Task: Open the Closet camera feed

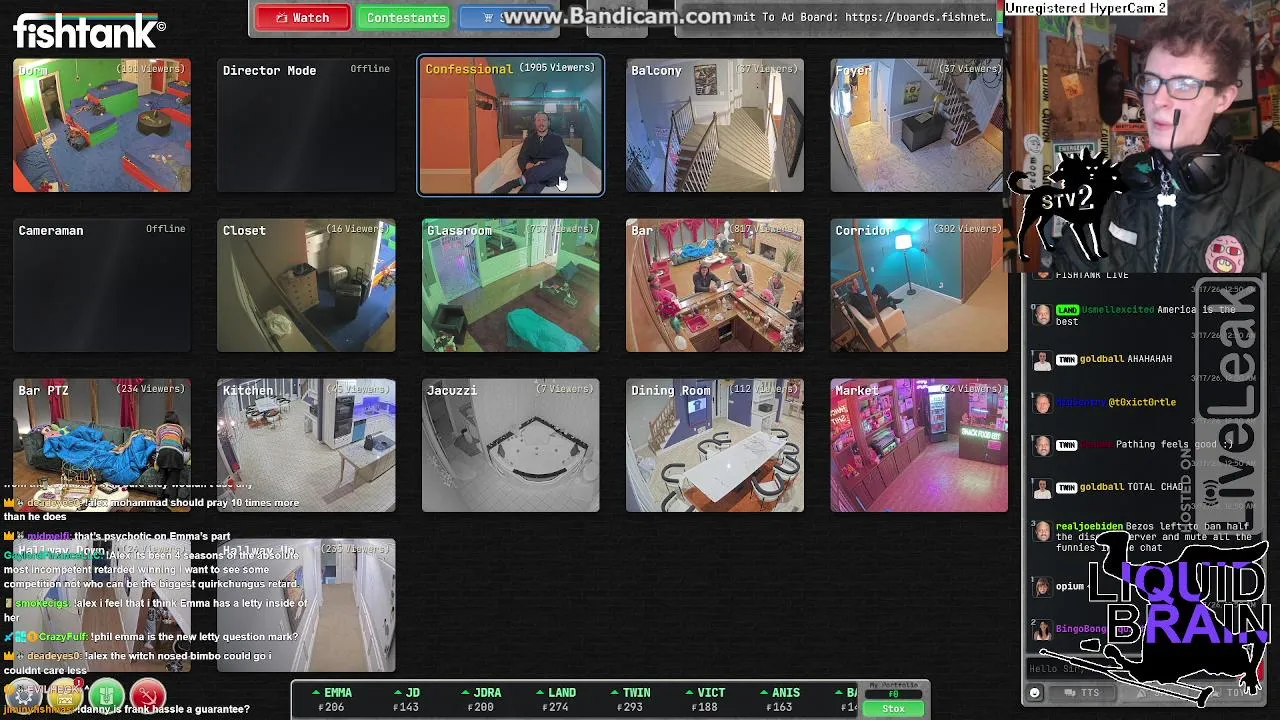Action: (x=306, y=285)
